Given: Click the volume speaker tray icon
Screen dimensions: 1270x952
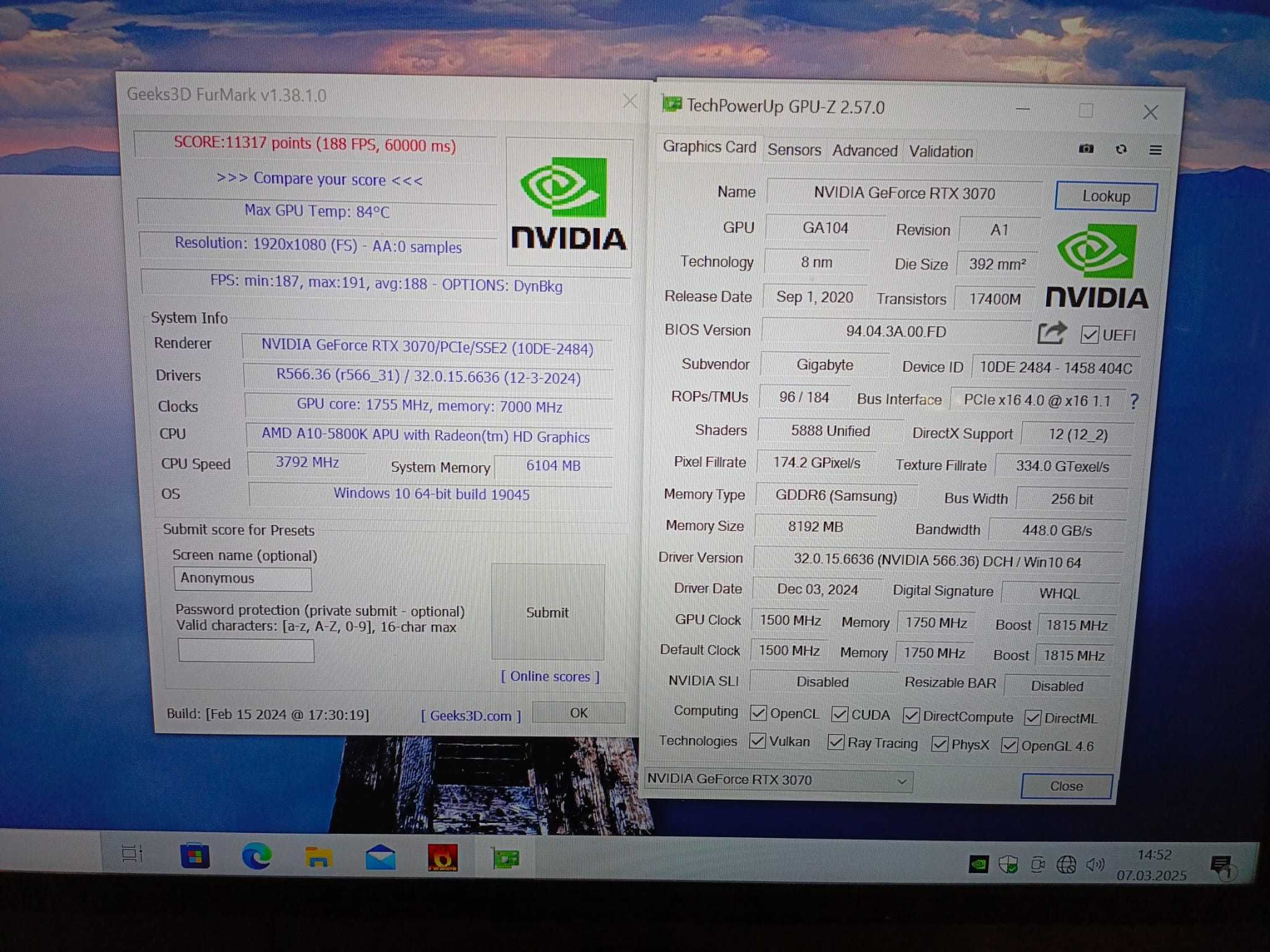Looking at the screenshot, I should 1095,865.
